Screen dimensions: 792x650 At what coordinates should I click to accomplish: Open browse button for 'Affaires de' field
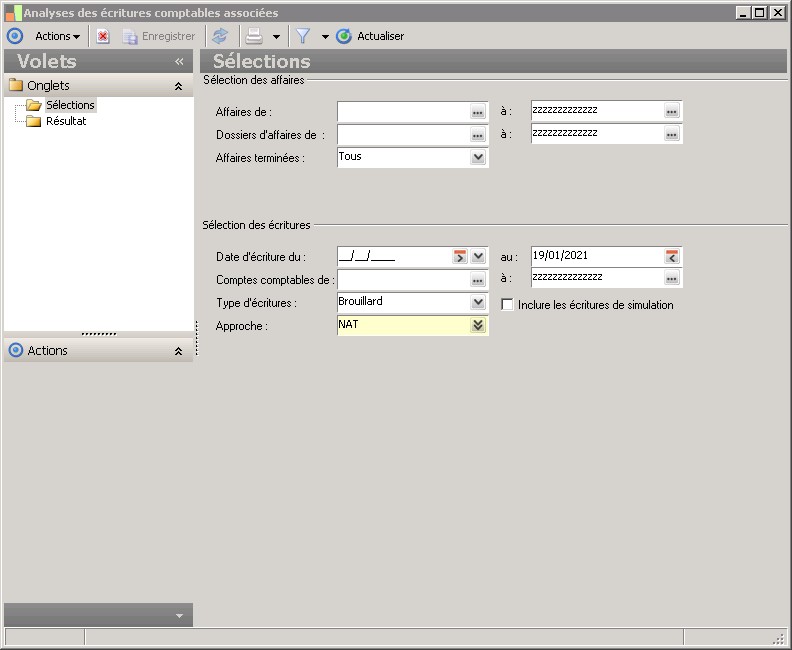478,112
